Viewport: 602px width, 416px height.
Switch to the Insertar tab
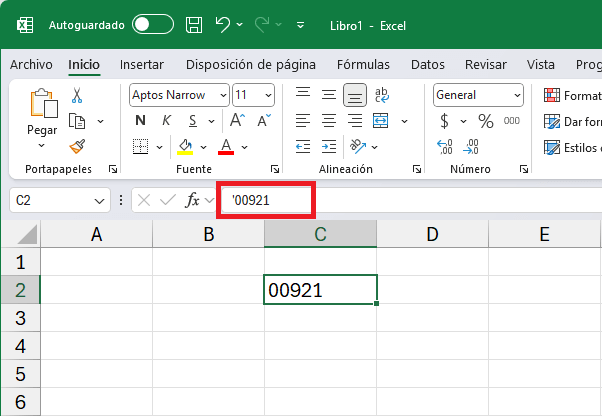(142, 64)
